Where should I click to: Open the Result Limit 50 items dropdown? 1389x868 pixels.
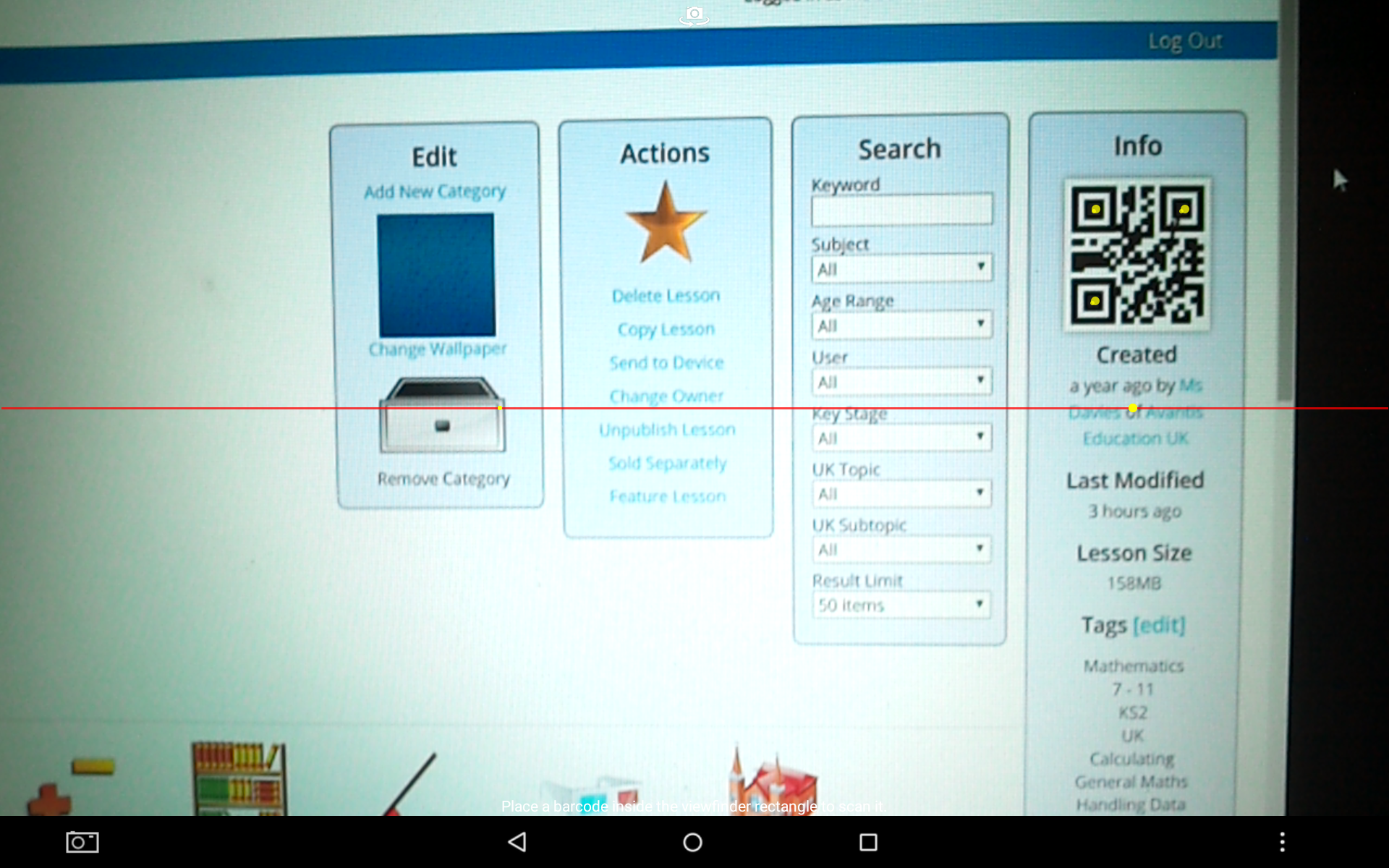pos(901,605)
